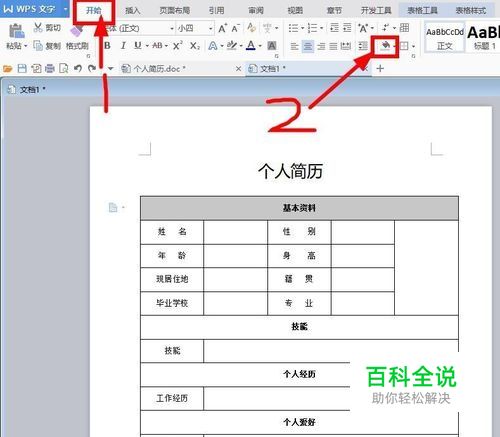Toggle center alignment
The height and width of the screenshot is (437, 500).
[x=308, y=46]
